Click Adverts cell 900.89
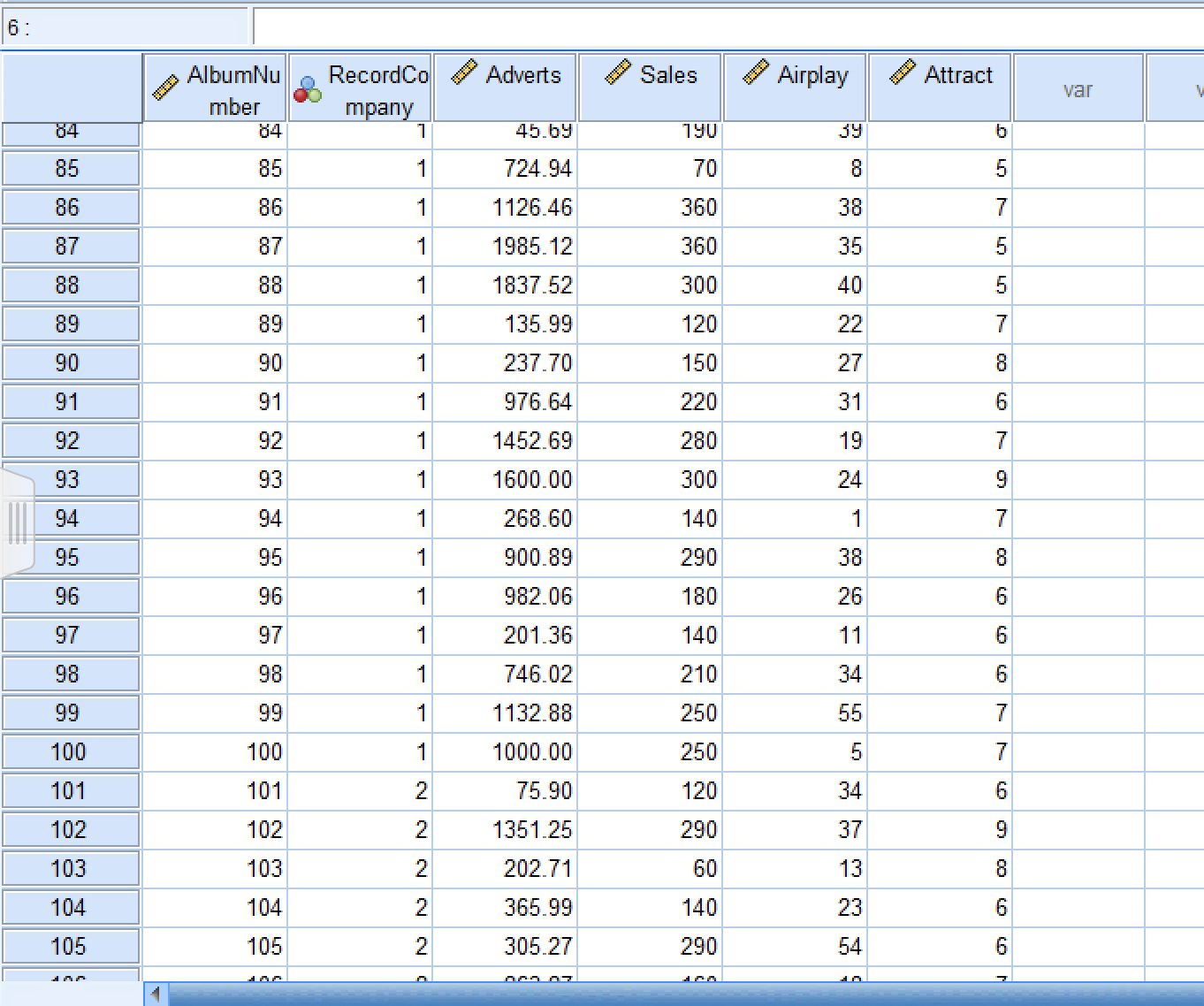 [505, 557]
